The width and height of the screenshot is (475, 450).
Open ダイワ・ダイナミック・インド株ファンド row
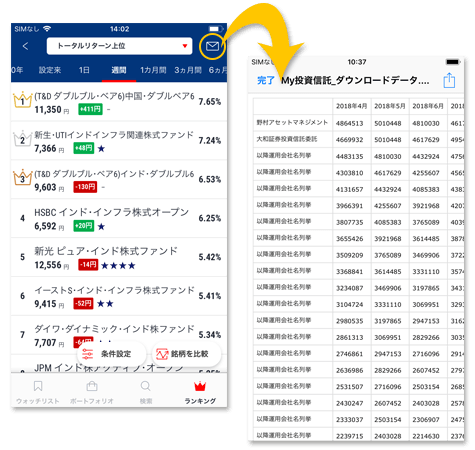(x=119, y=335)
